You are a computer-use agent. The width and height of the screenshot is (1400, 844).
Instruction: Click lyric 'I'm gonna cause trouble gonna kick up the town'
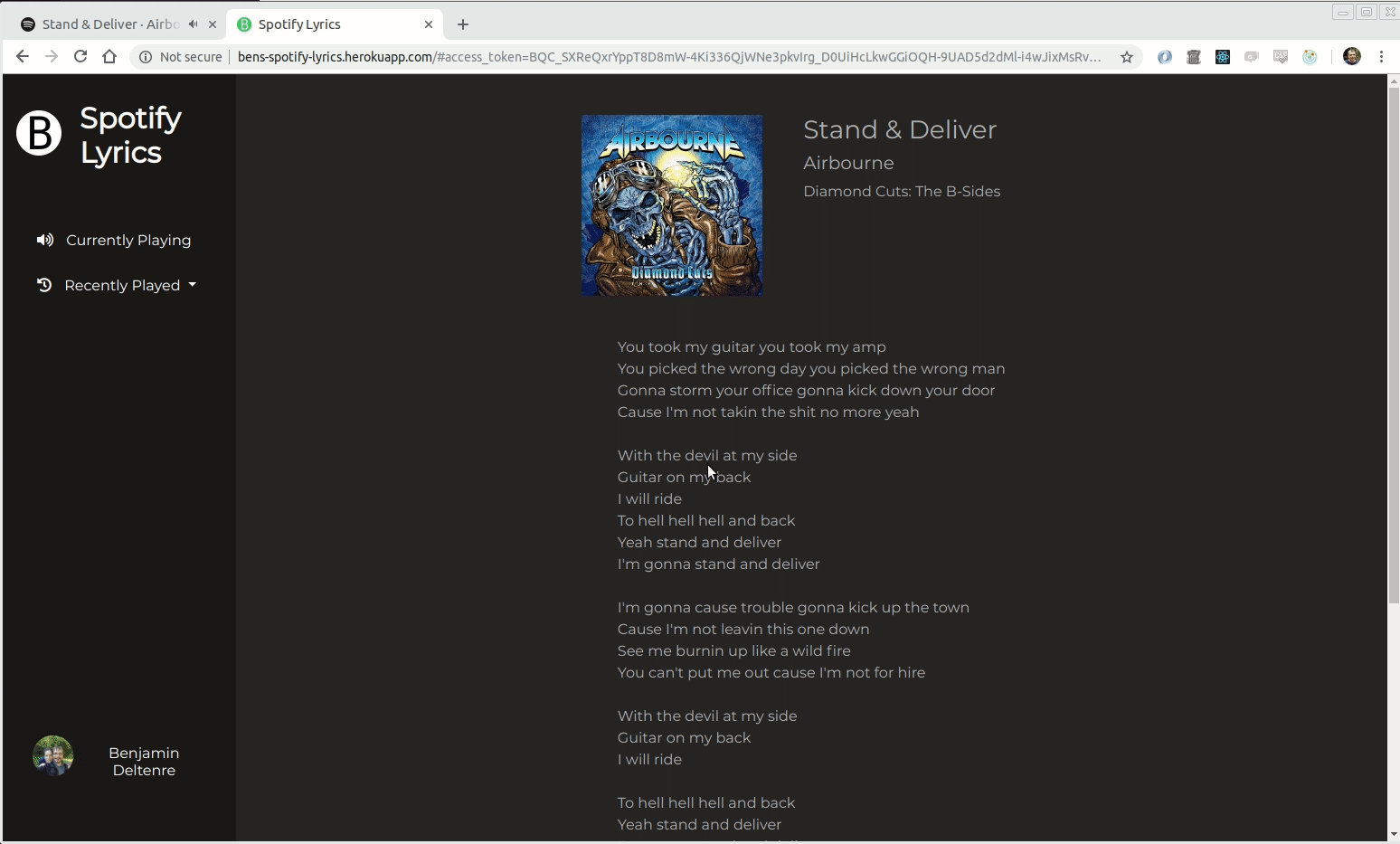coord(793,607)
